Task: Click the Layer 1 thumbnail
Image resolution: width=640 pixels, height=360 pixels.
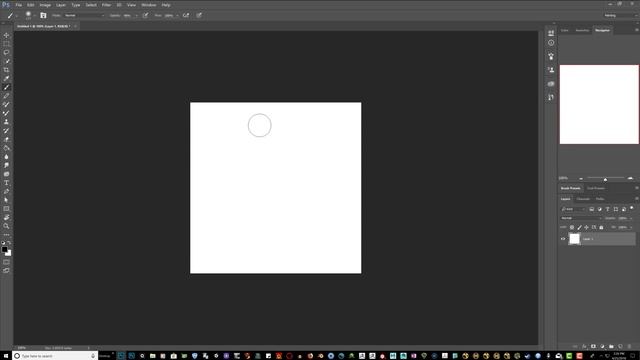Action: [574, 239]
